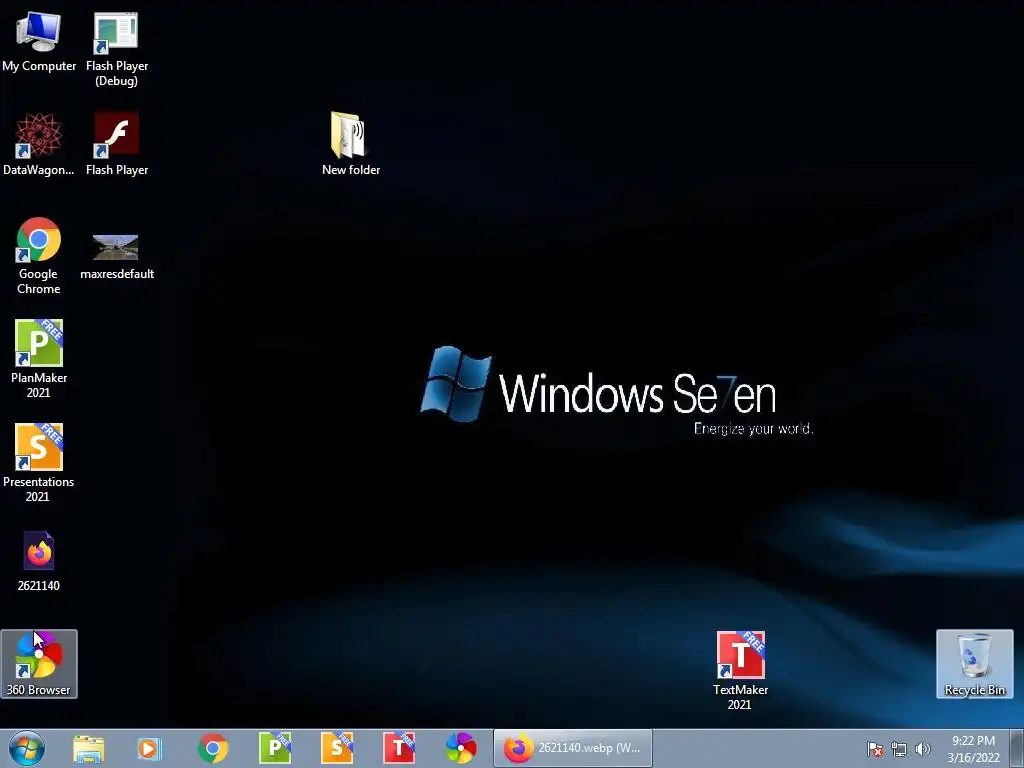
Task: Select the maxresdefault image file
Action: pyautogui.click(x=116, y=255)
